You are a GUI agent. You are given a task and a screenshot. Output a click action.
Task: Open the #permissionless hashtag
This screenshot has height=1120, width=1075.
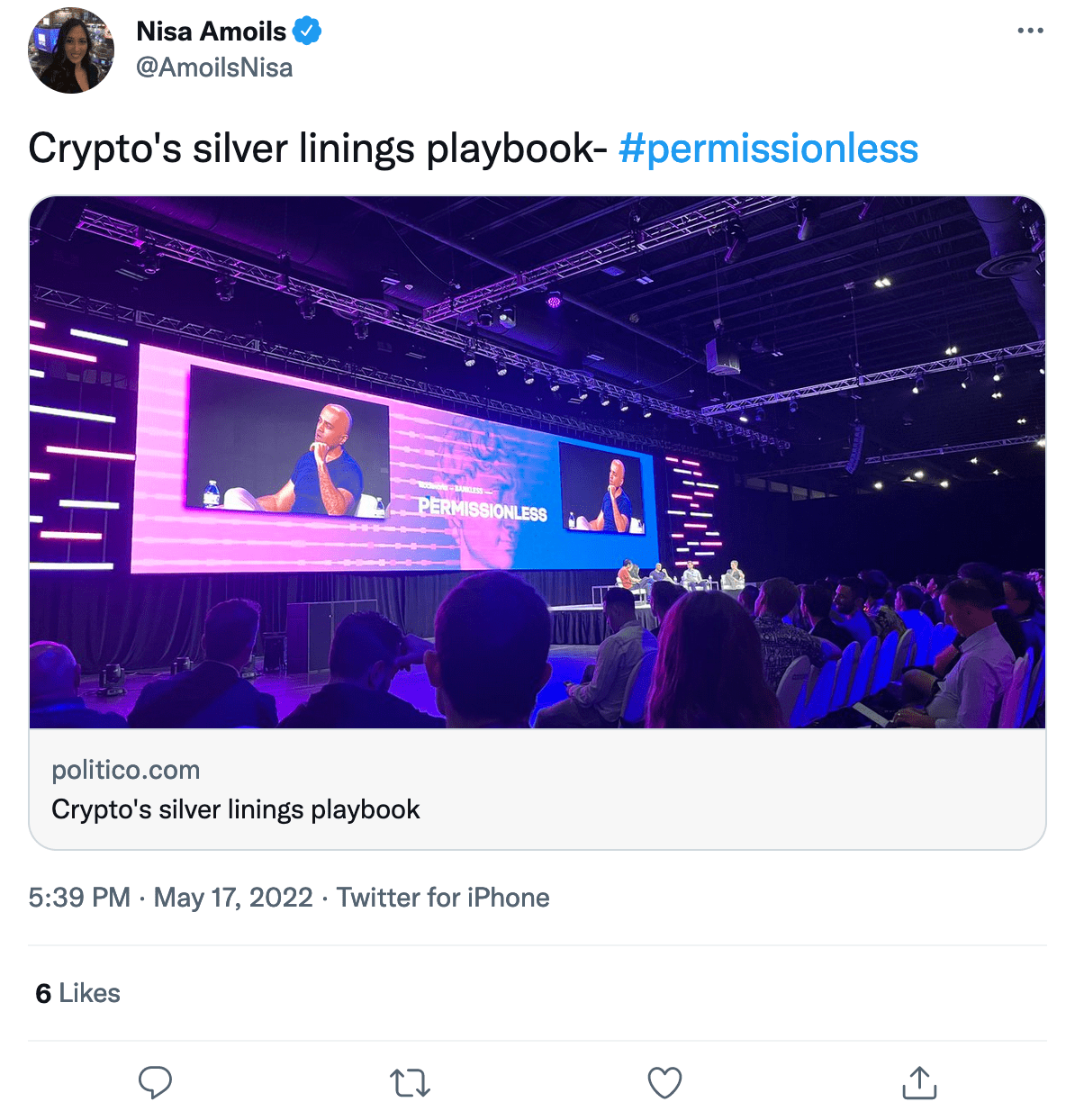[768, 149]
